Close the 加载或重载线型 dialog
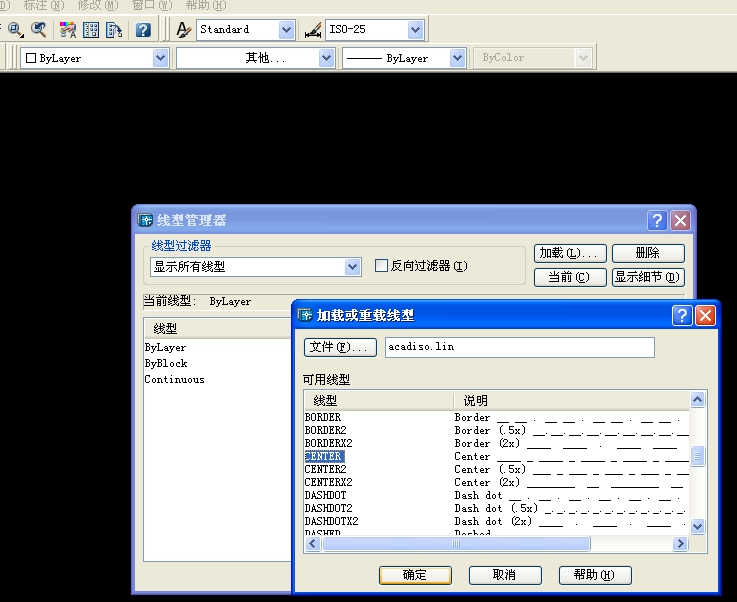This screenshot has width=737, height=602. [706, 316]
